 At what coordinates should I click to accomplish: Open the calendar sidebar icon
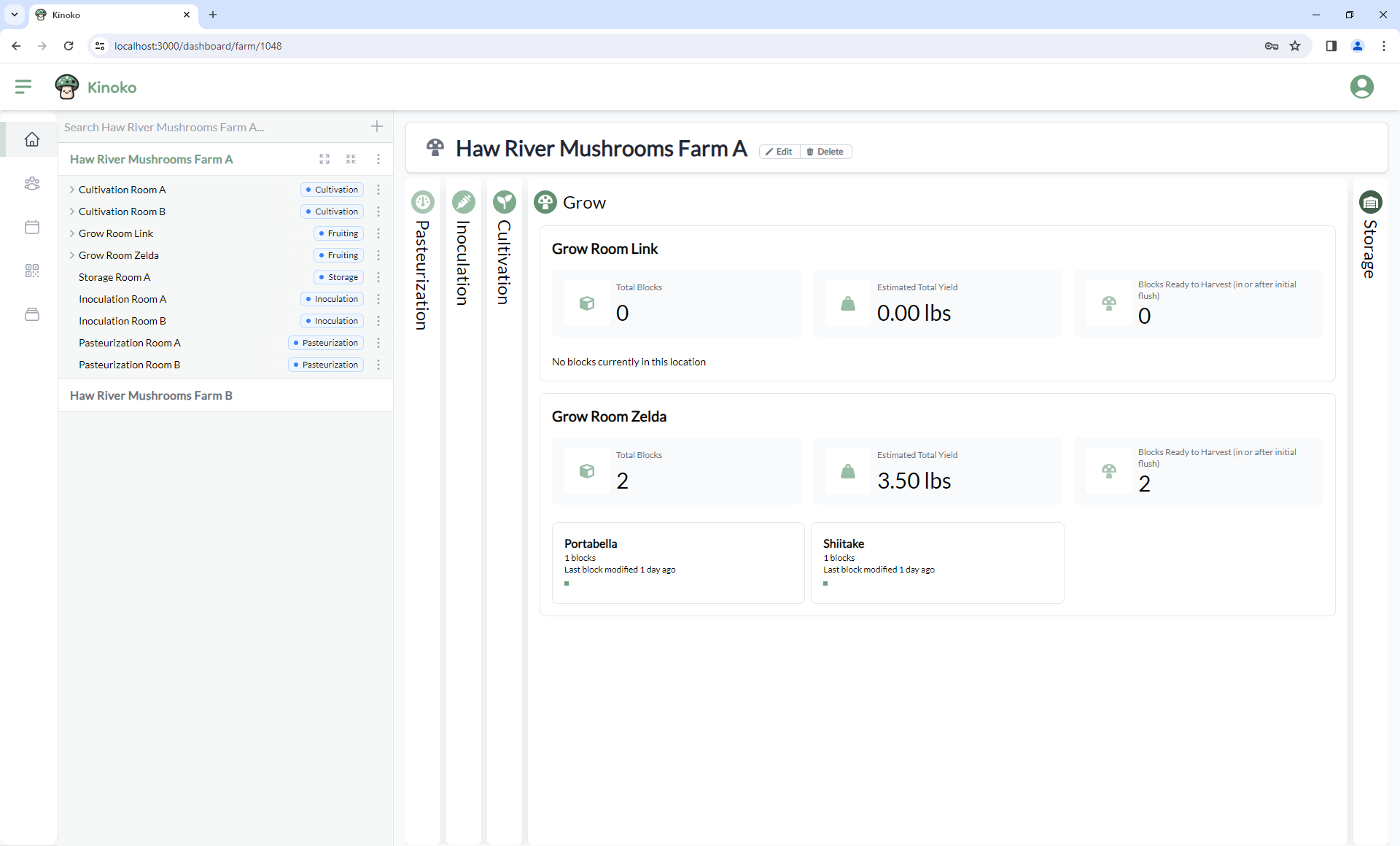(x=32, y=227)
